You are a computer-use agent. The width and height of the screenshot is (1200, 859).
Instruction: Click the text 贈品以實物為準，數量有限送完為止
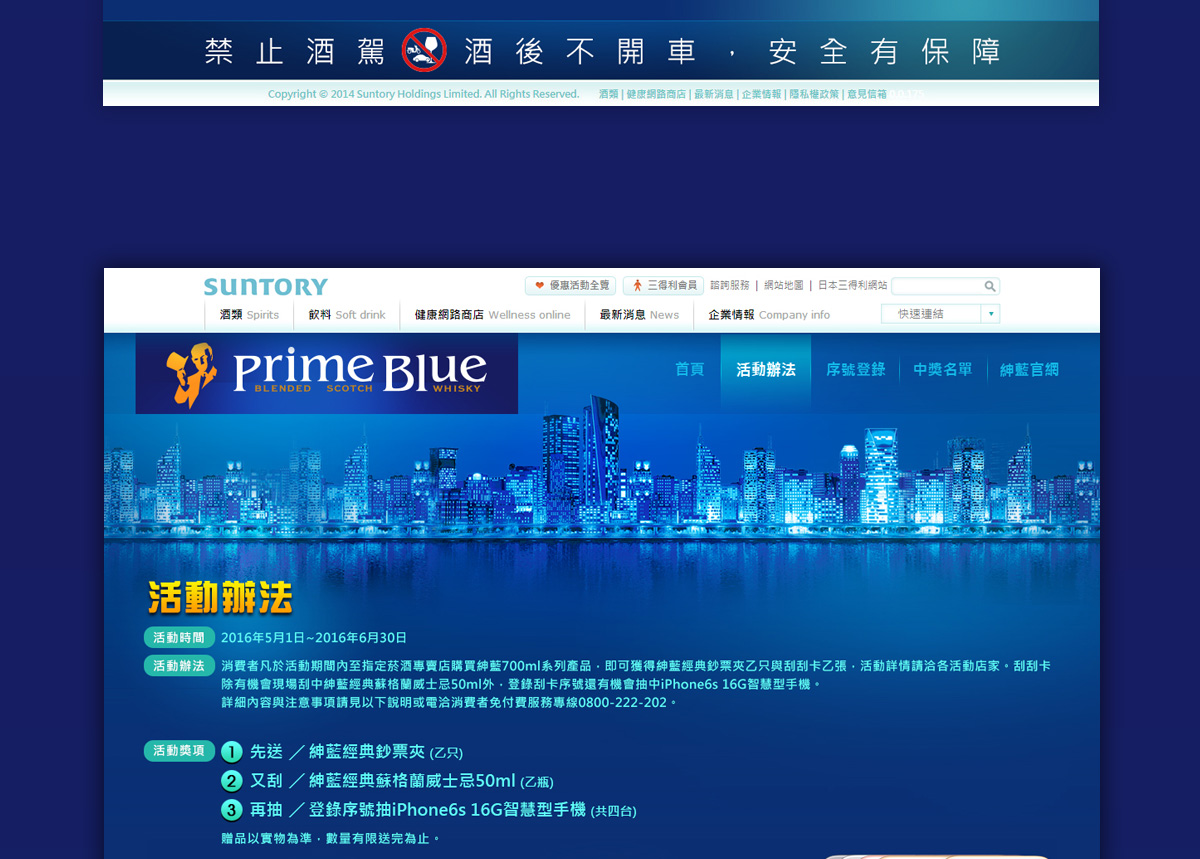point(331,838)
